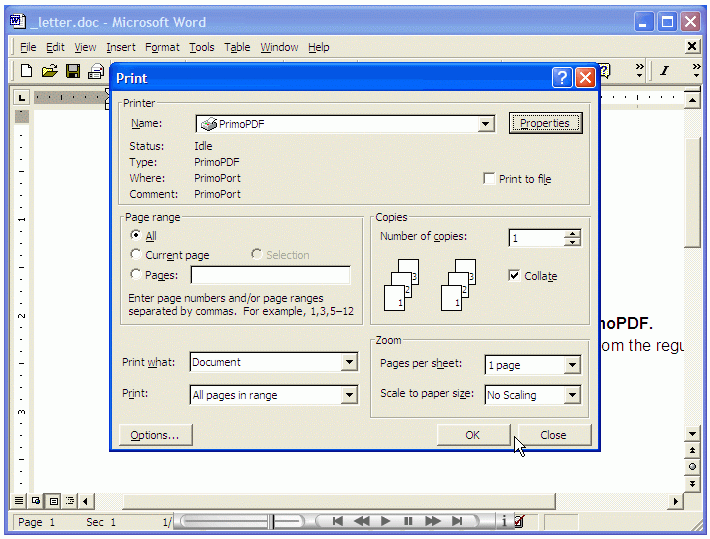The height and width of the screenshot is (539, 710).
Task: Open the File menu
Action: (28, 47)
